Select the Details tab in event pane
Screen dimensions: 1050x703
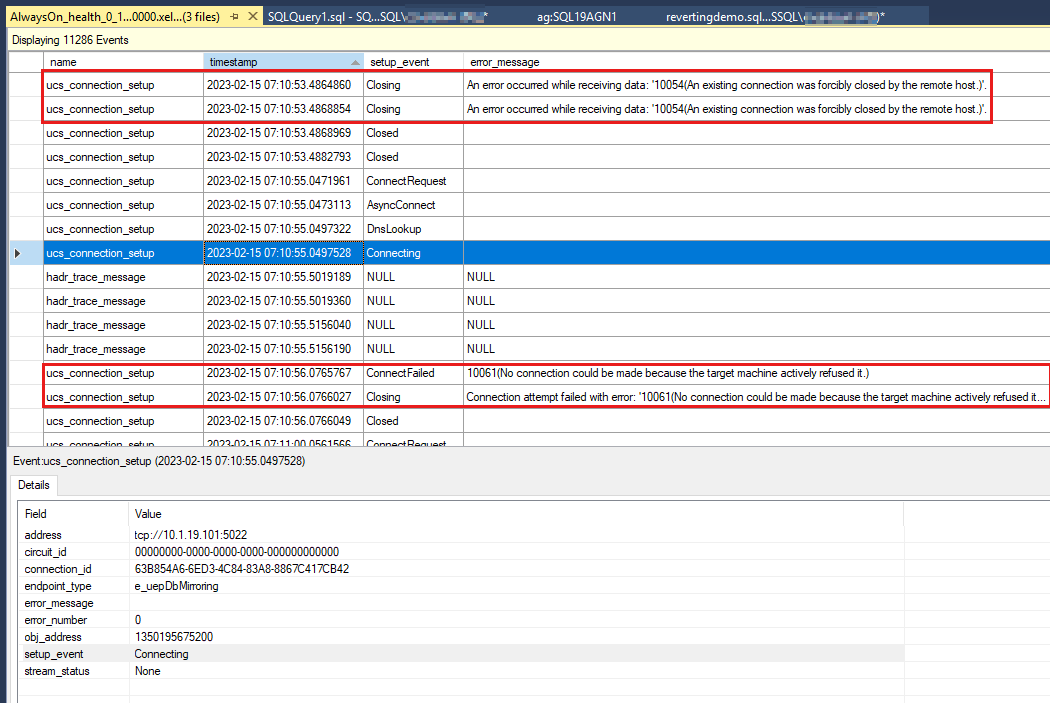33,485
